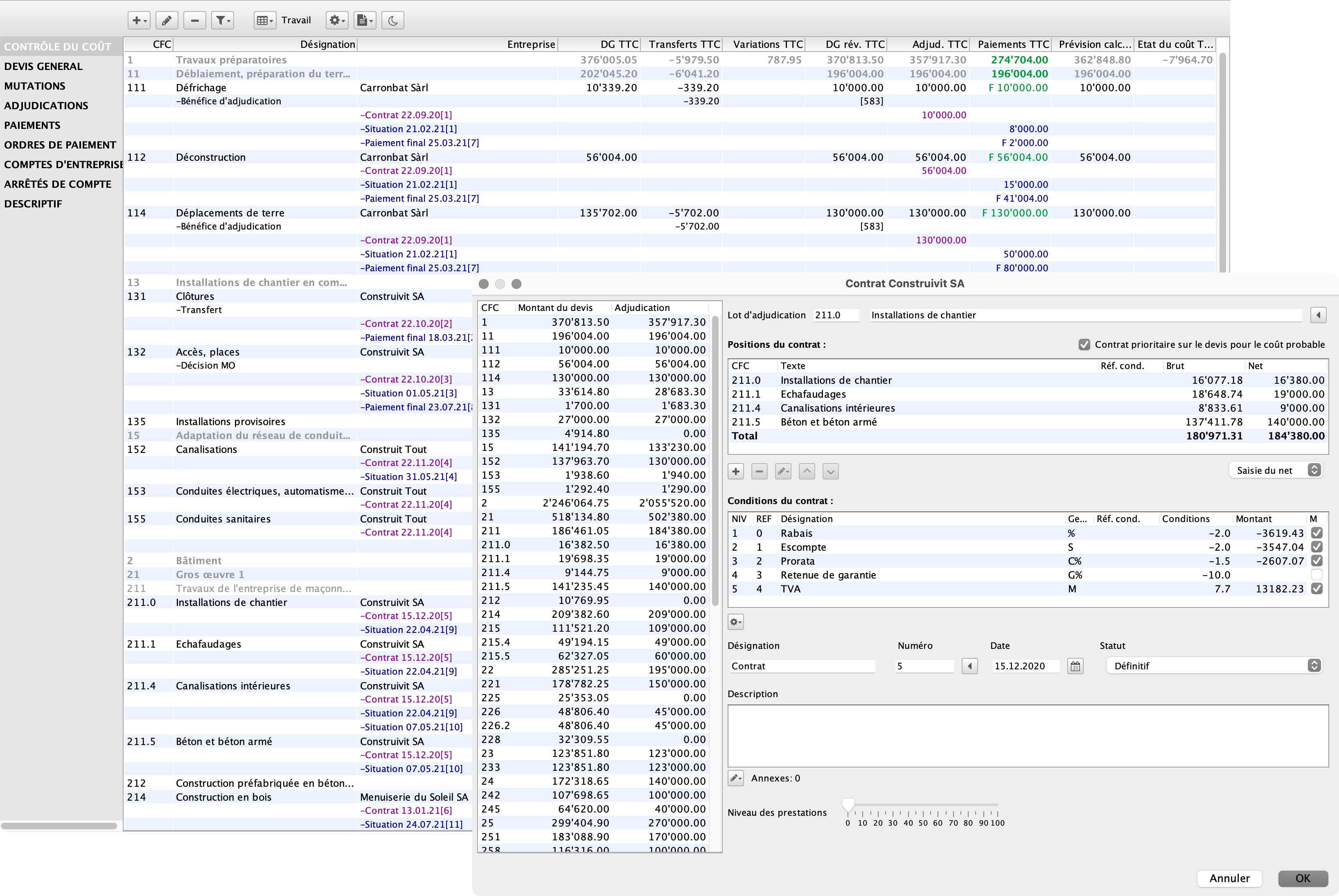The image size is (1339, 896).
Task: Add a contract position with plus button
Action: click(735, 471)
